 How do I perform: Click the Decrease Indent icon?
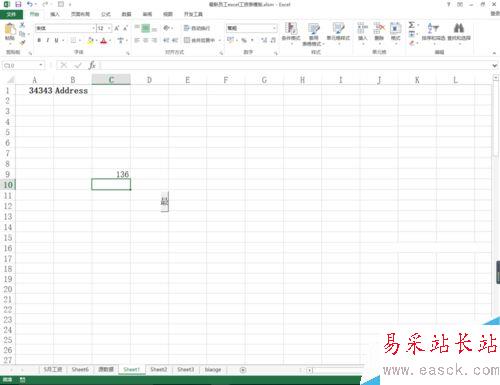pyautogui.click(x=166, y=40)
